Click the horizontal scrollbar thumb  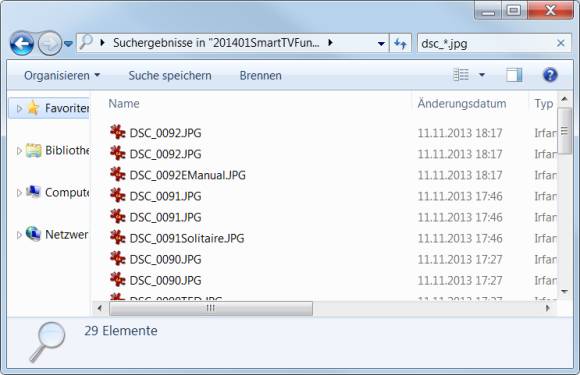tap(211, 308)
